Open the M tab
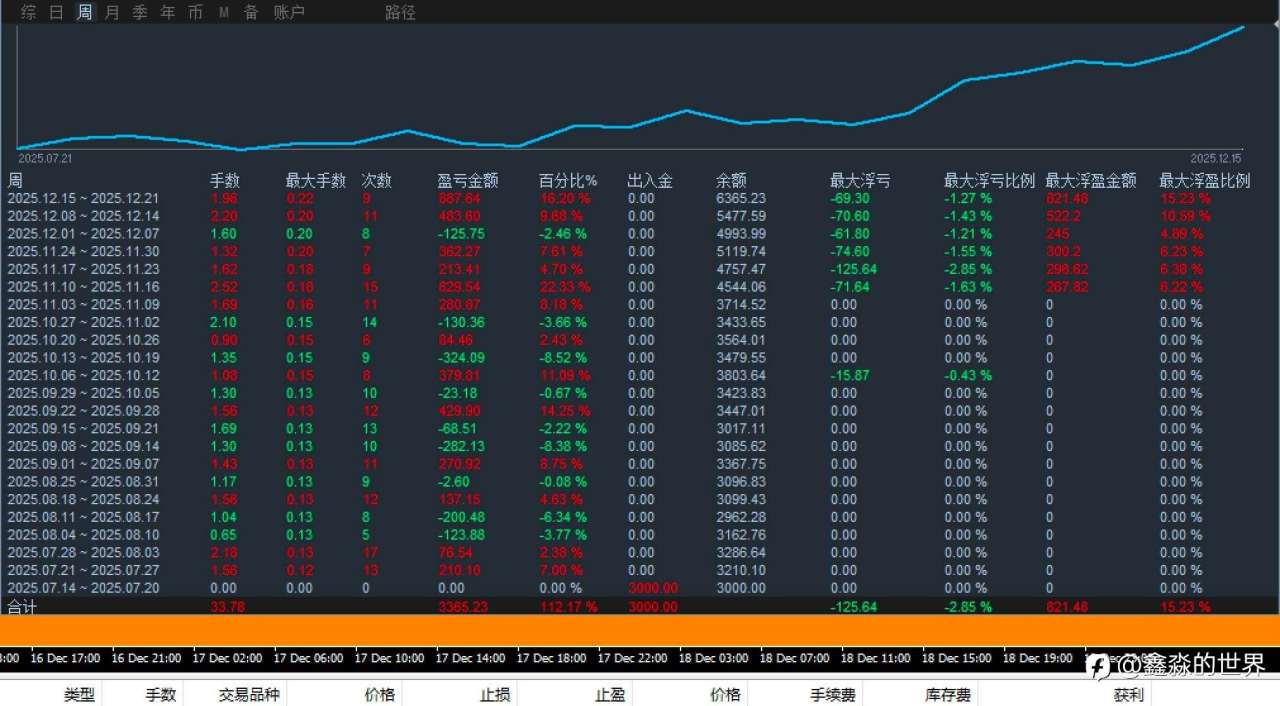1280x706 pixels. click(x=224, y=12)
